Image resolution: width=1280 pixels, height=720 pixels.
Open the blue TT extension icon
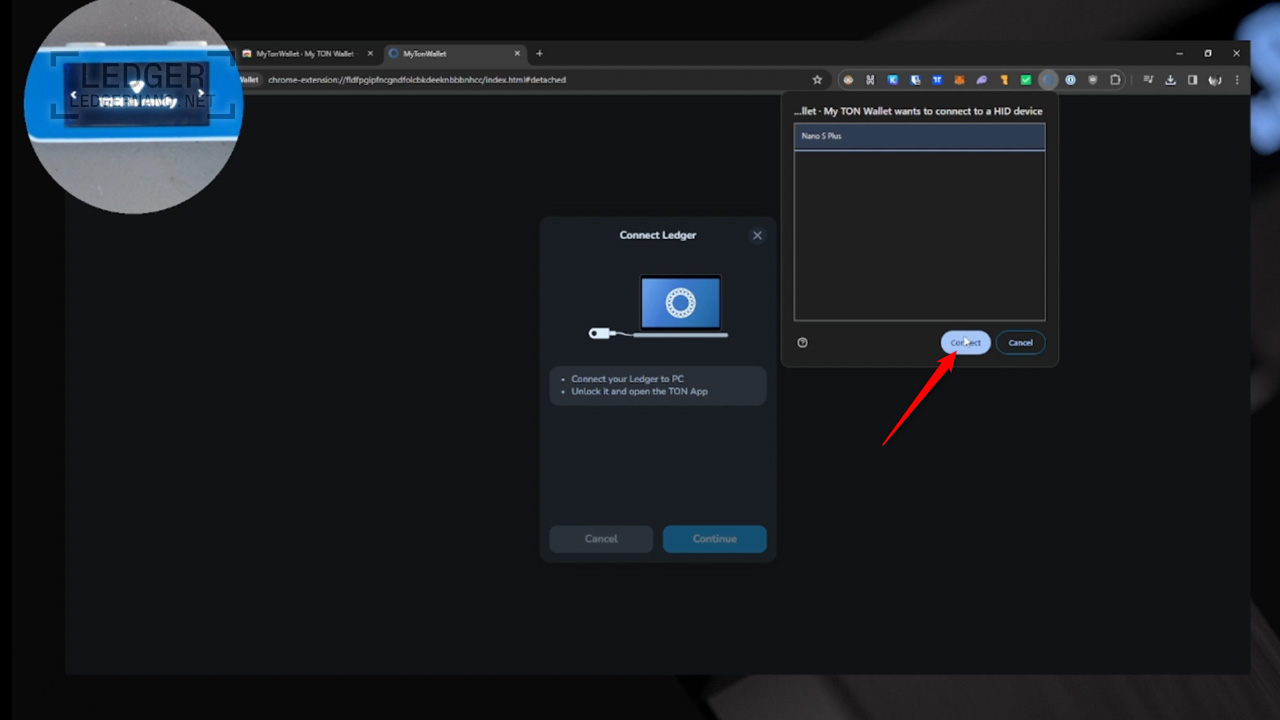(937, 80)
